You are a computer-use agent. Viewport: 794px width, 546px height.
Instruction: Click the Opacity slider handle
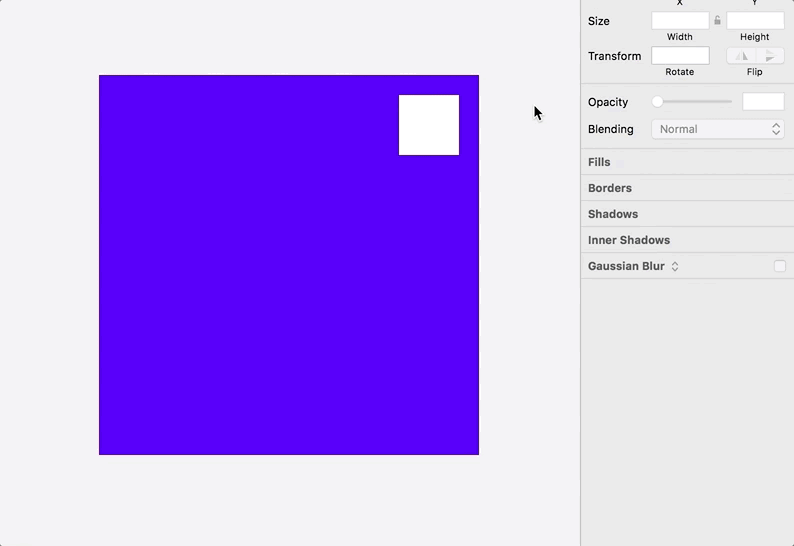click(x=657, y=102)
